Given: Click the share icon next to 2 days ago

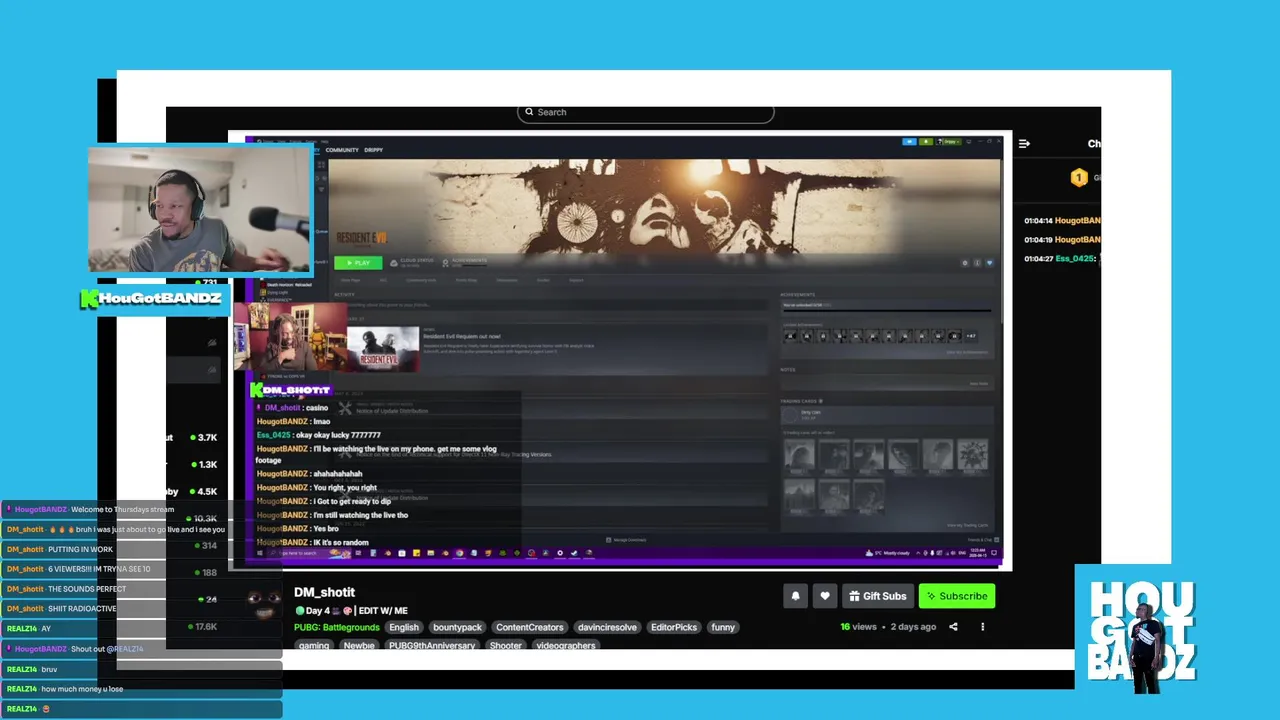Looking at the screenshot, I should (x=953, y=627).
